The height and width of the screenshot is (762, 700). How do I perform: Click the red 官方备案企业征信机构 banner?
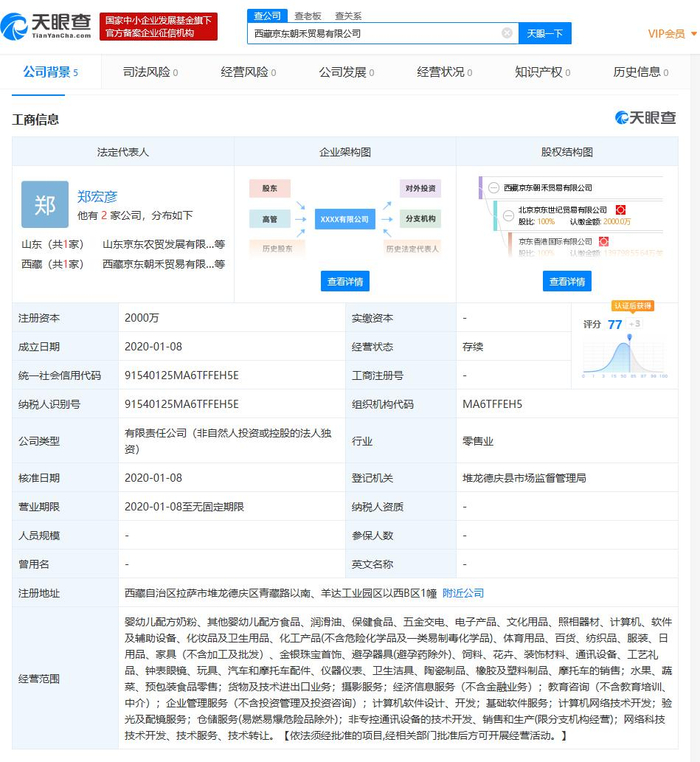point(158,26)
